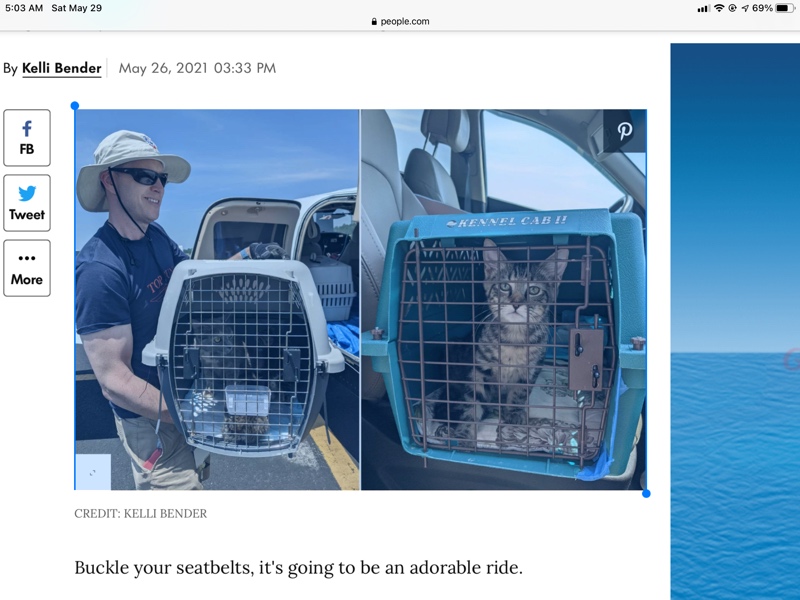Open author page for Kelli Bender
Viewport: 800px width, 600px height.
pyautogui.click(x=62, y=68)
